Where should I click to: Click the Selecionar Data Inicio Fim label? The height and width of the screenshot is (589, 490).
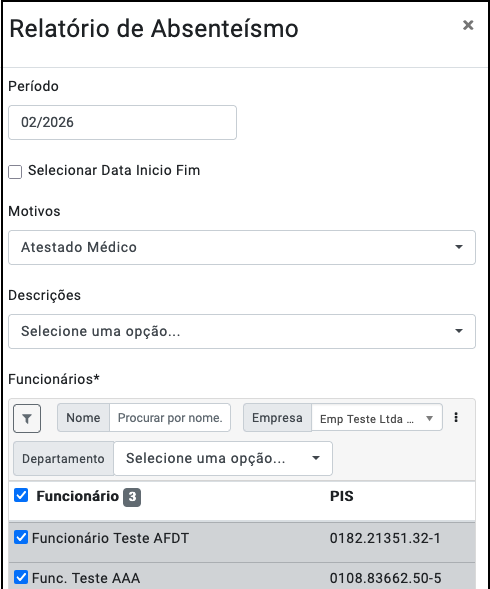pos(114,171)
